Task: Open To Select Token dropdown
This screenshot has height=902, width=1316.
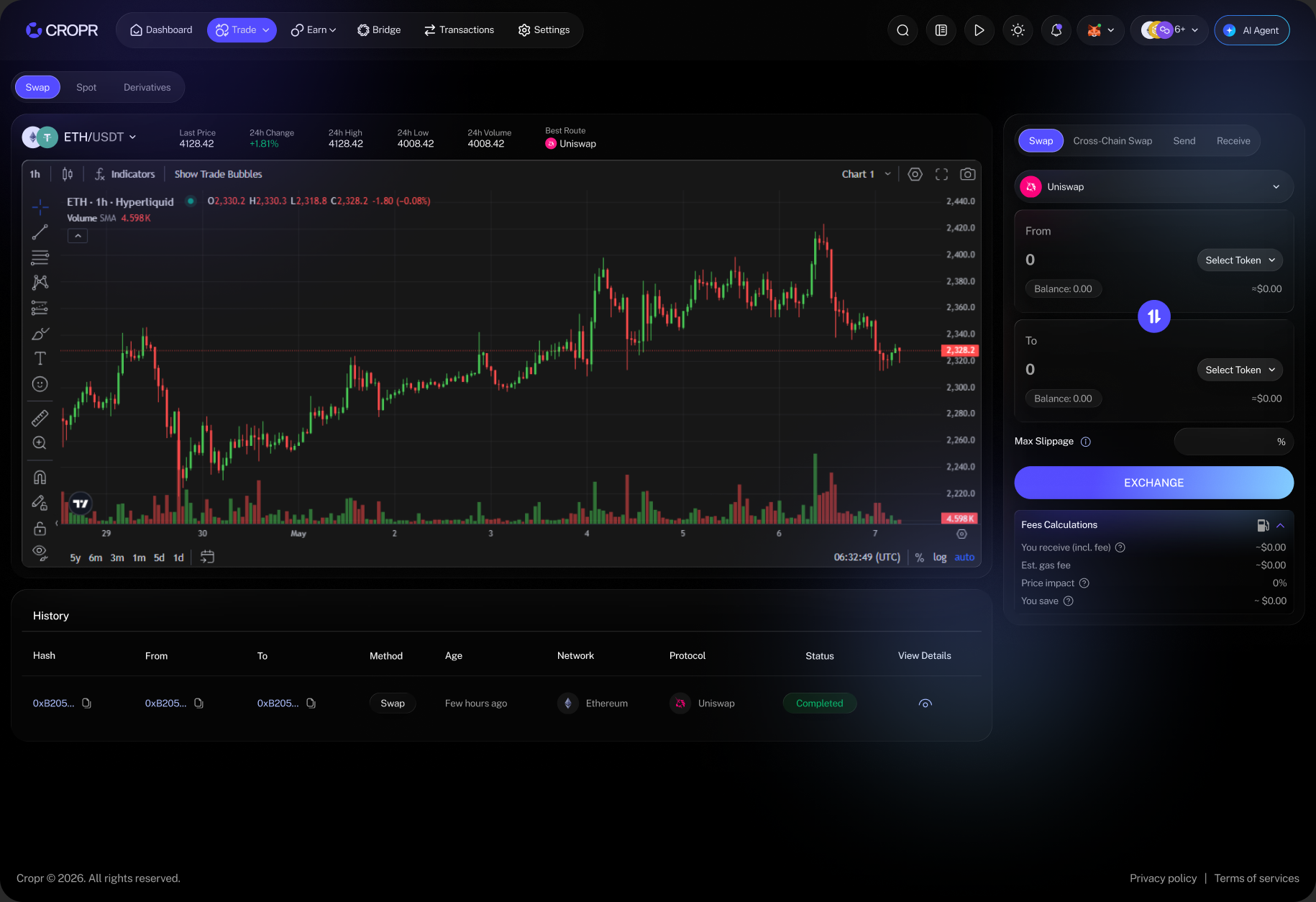Action: pos(1239,370)
